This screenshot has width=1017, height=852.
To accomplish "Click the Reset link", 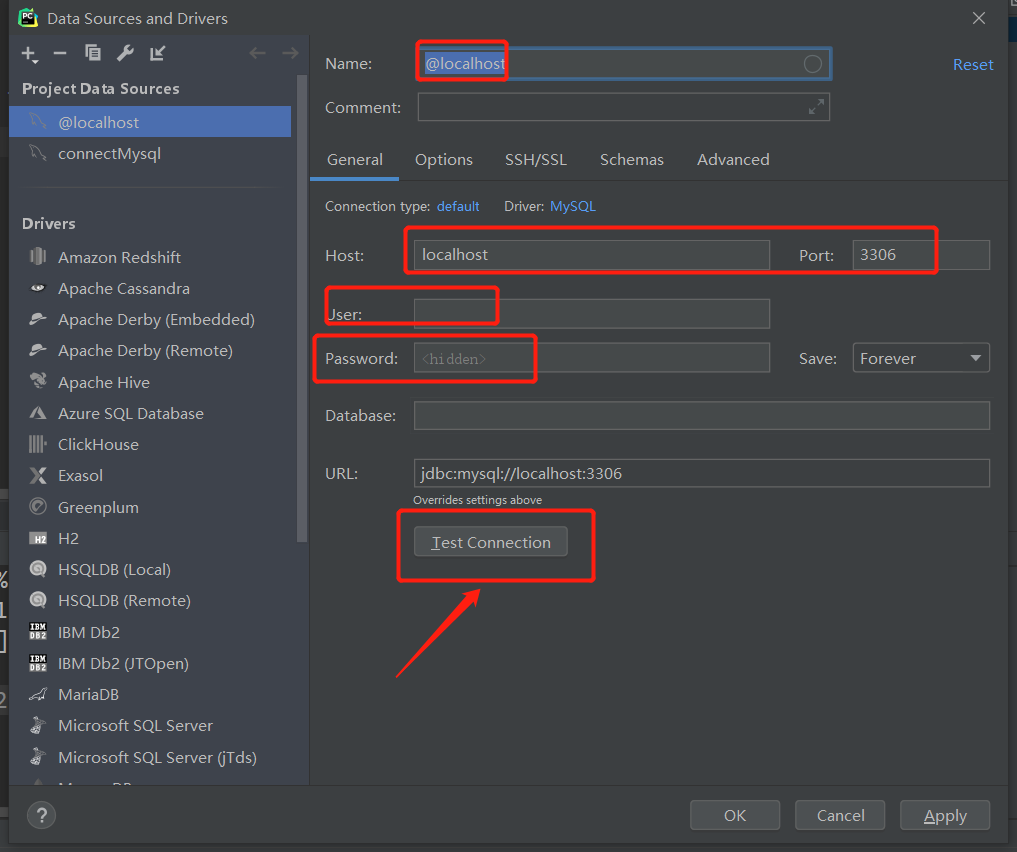I will tap(973, 65).
